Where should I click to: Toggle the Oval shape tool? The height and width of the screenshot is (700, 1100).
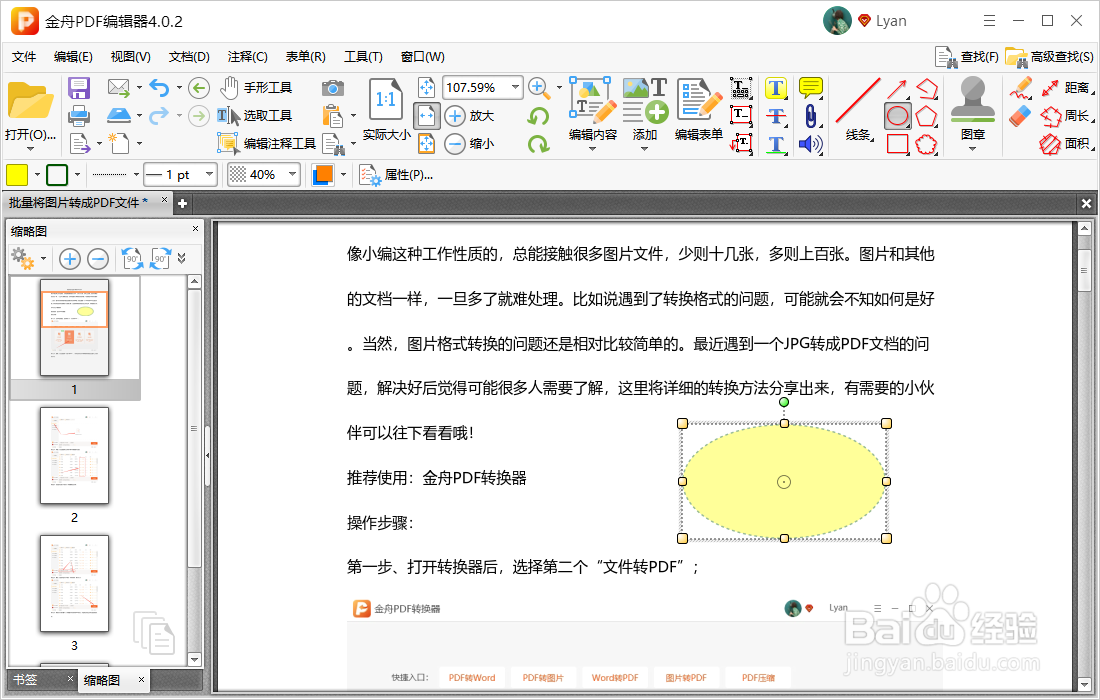(897, 116)
